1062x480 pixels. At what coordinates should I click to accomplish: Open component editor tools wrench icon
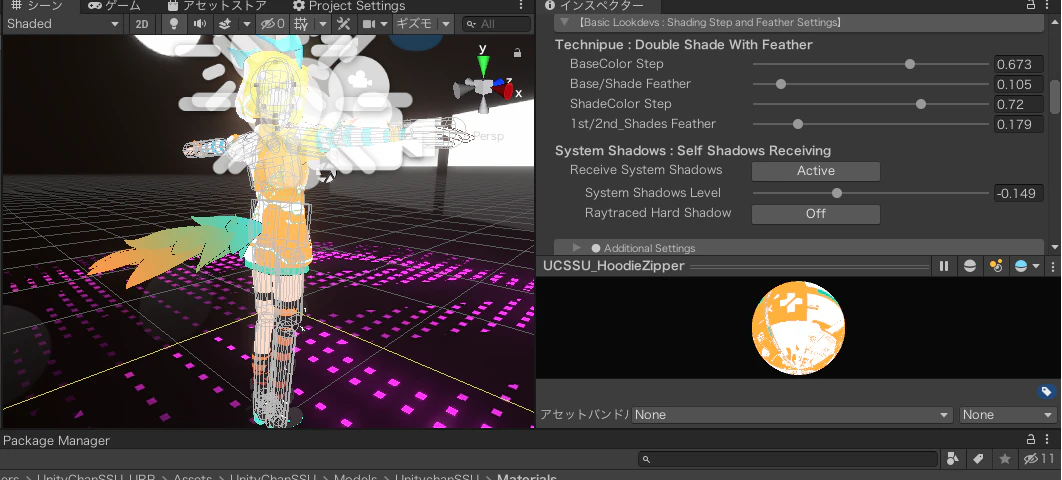[343, 24]
